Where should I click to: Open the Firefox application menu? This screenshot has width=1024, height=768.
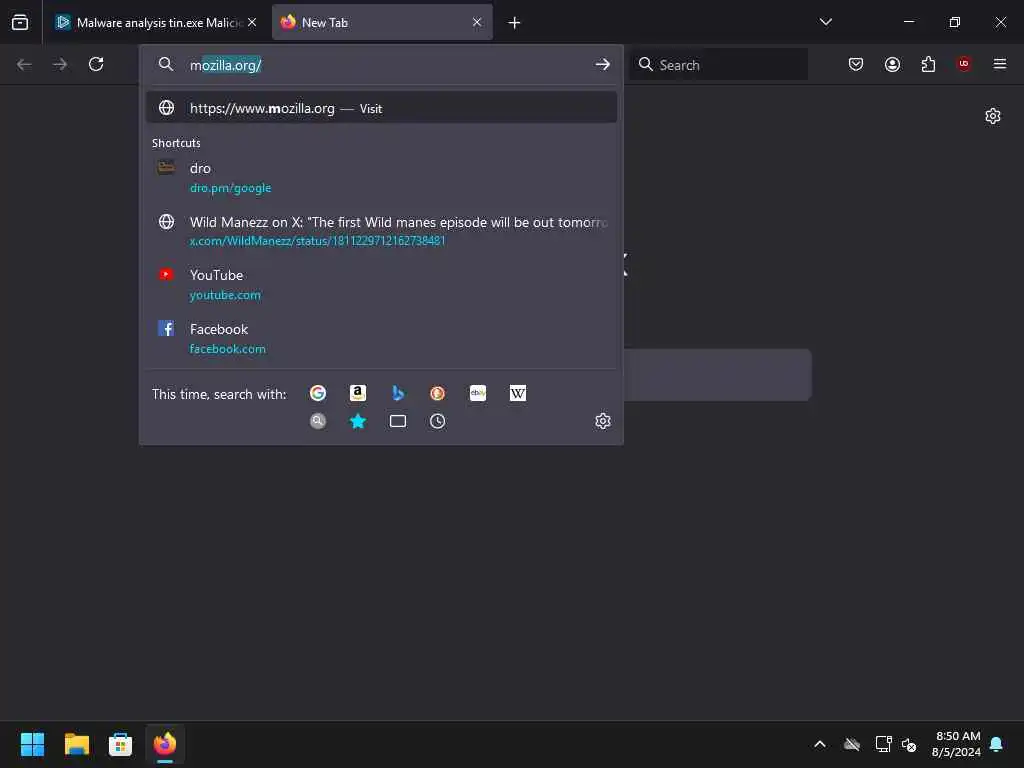(1000, 64)
